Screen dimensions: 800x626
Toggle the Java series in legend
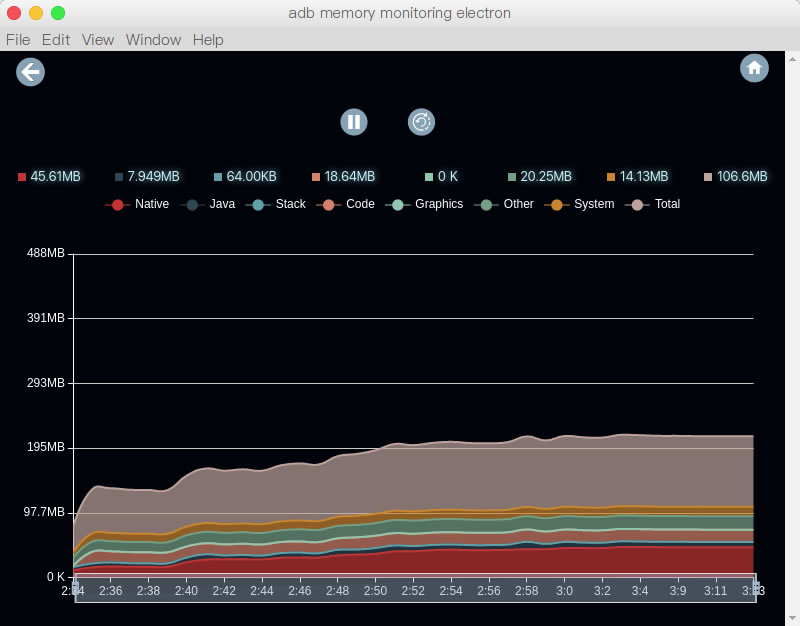(209, 204)
